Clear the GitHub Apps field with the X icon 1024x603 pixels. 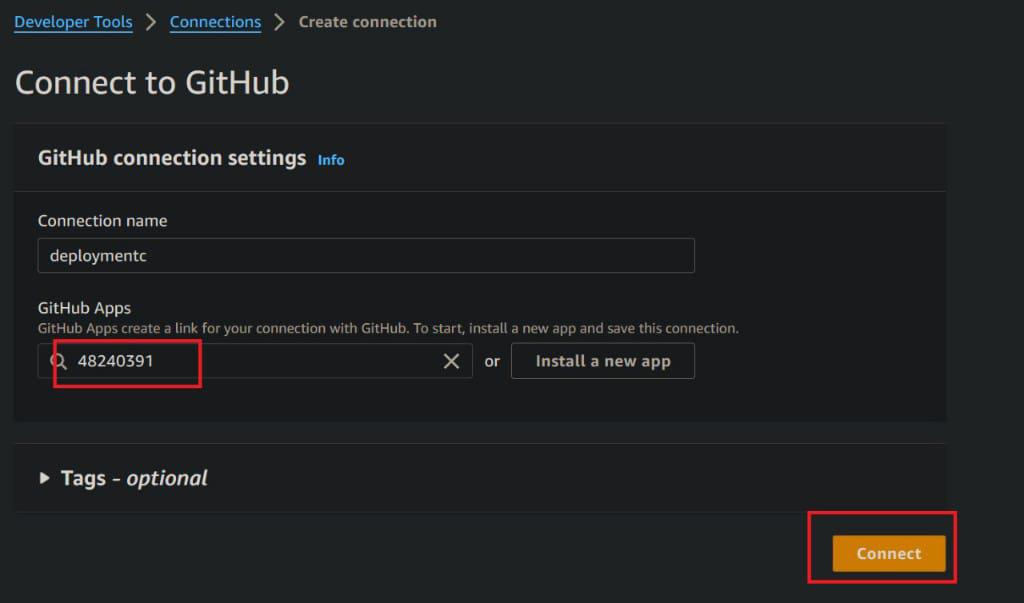tap(451, 361)
